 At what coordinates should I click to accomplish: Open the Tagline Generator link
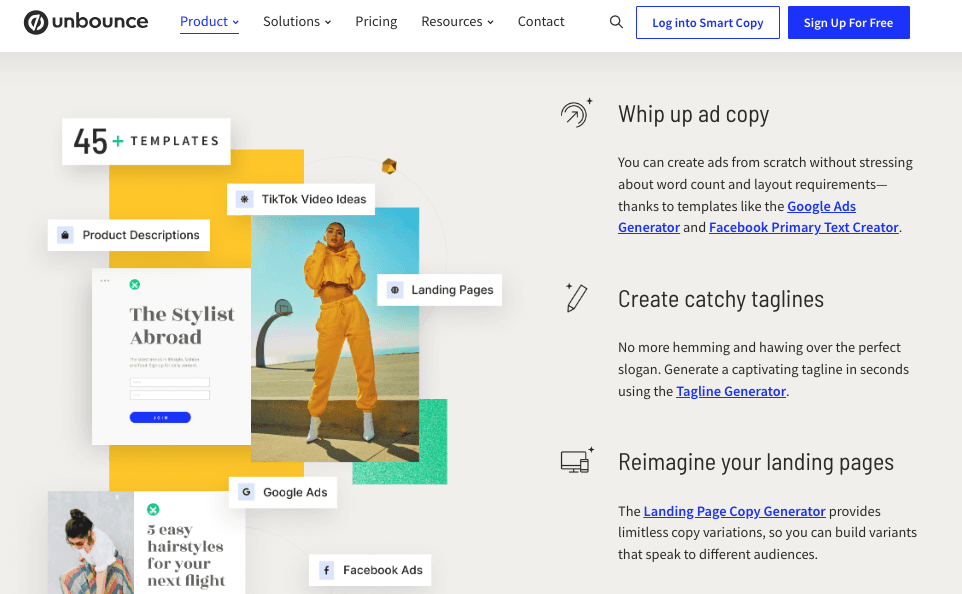coord(731,391)
